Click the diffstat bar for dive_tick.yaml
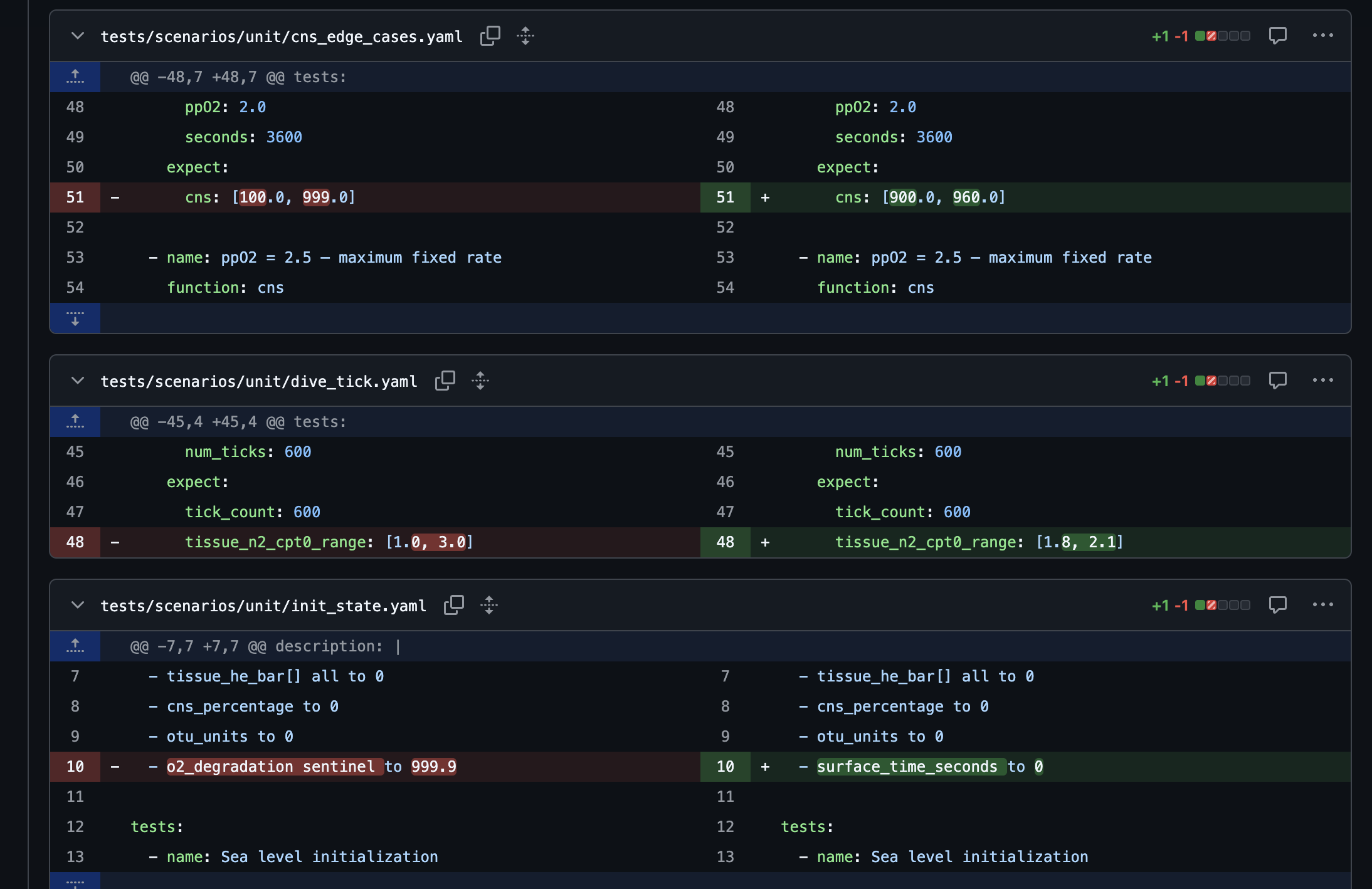Screen dimensions: 1372x889 pyautogui.click(x=1222, y=381)
